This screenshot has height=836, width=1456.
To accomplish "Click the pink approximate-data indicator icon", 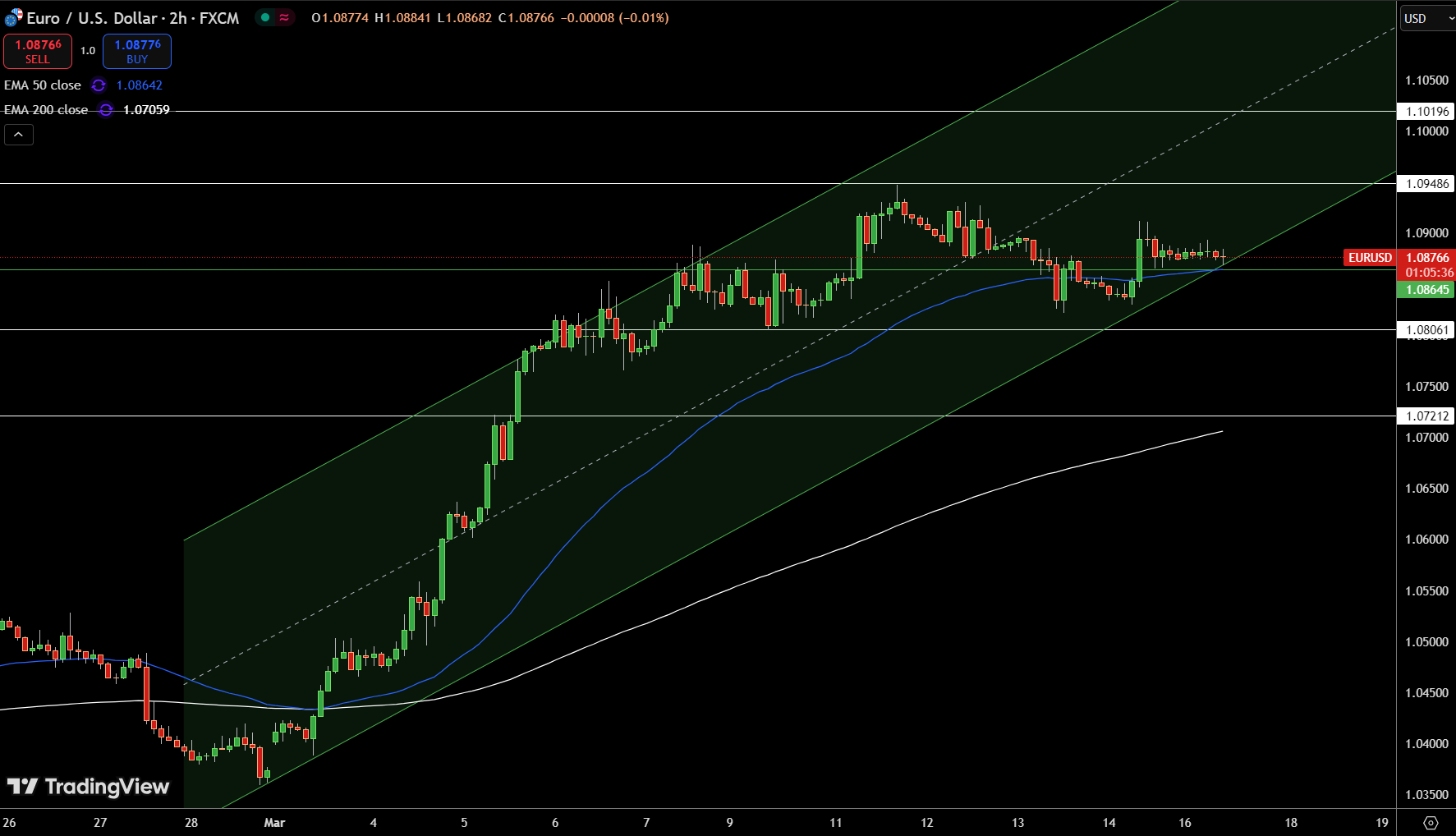I will click(x=284, y=17).
